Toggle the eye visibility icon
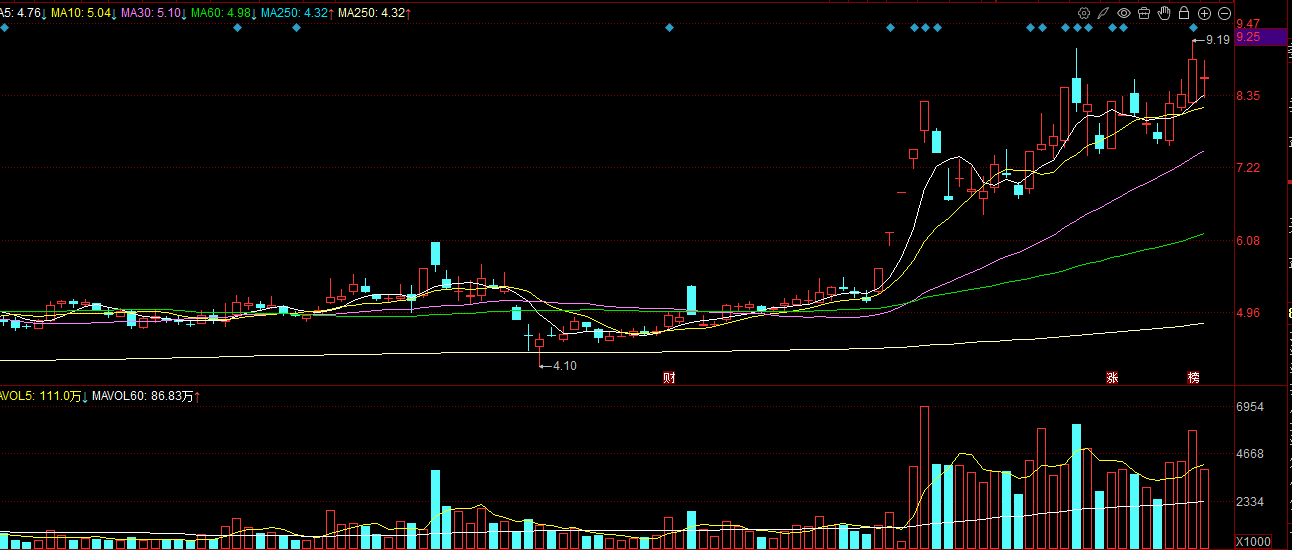This screenshot has width=1292, height=550. 1124,13
